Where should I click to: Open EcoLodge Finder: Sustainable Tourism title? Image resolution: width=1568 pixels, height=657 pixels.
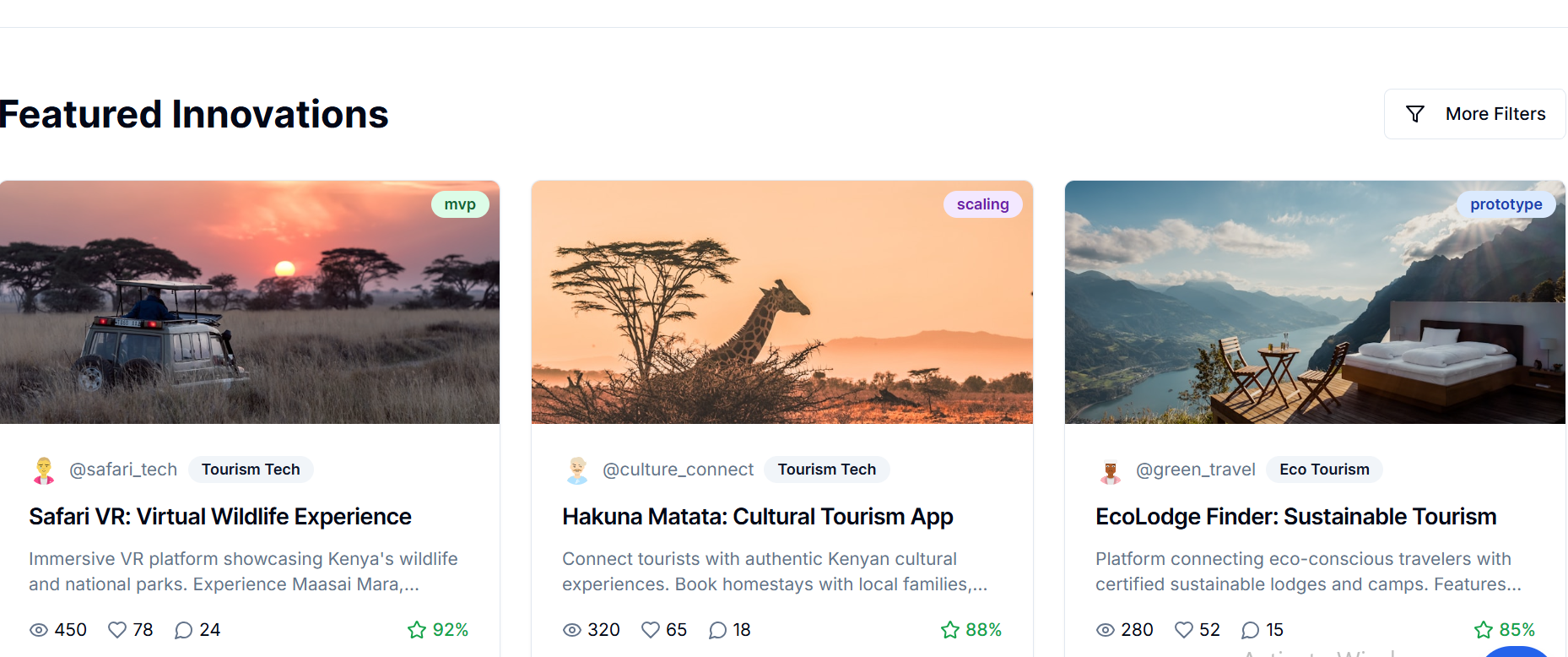pos(1296,517)
